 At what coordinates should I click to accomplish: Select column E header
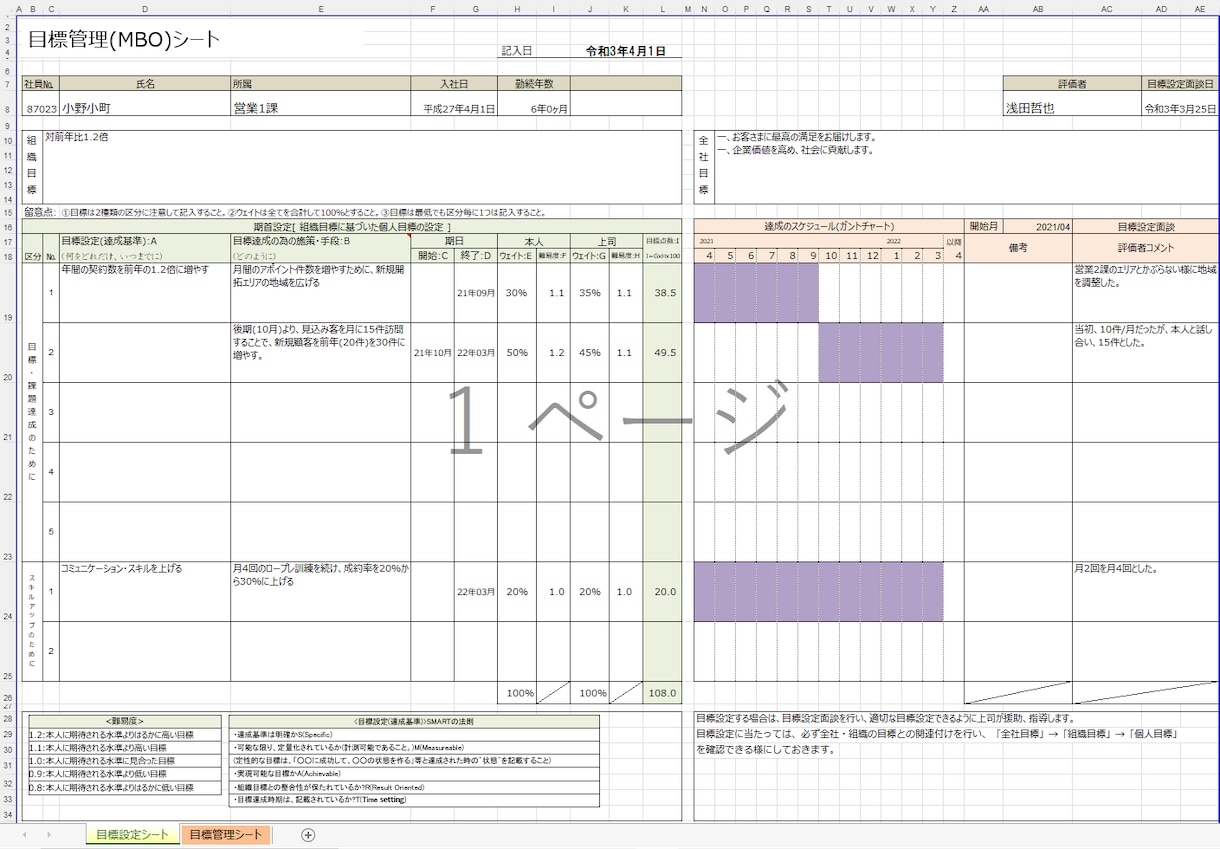[x=321, y=9]
